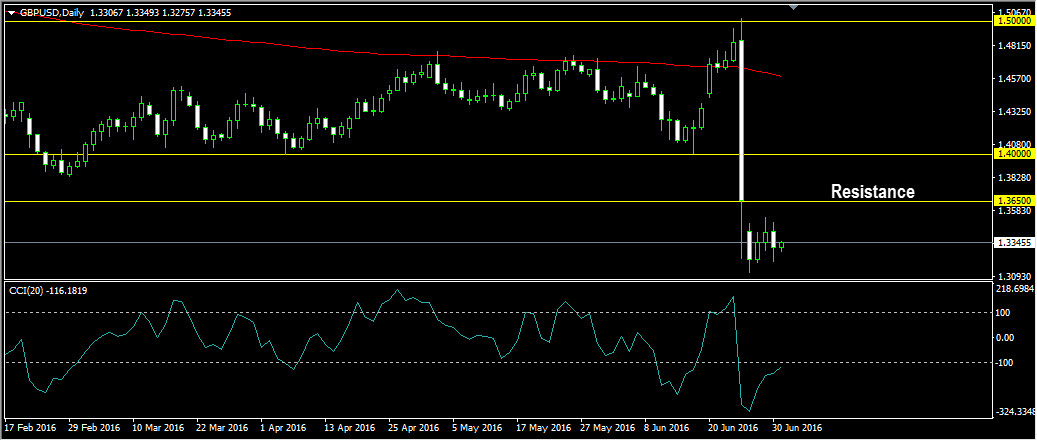Click the 17 Feb 2016 date label

29,428
